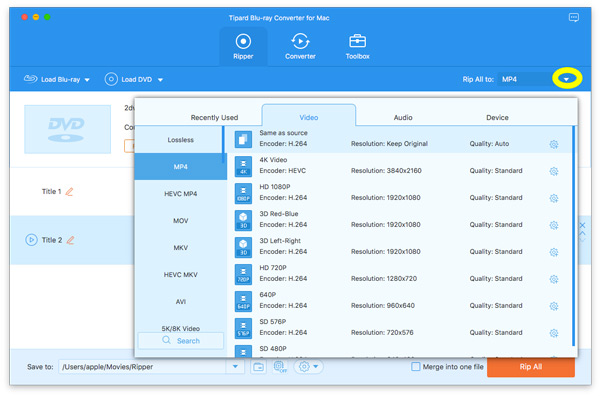Select the HD 720P format icon

coord(243,274)
